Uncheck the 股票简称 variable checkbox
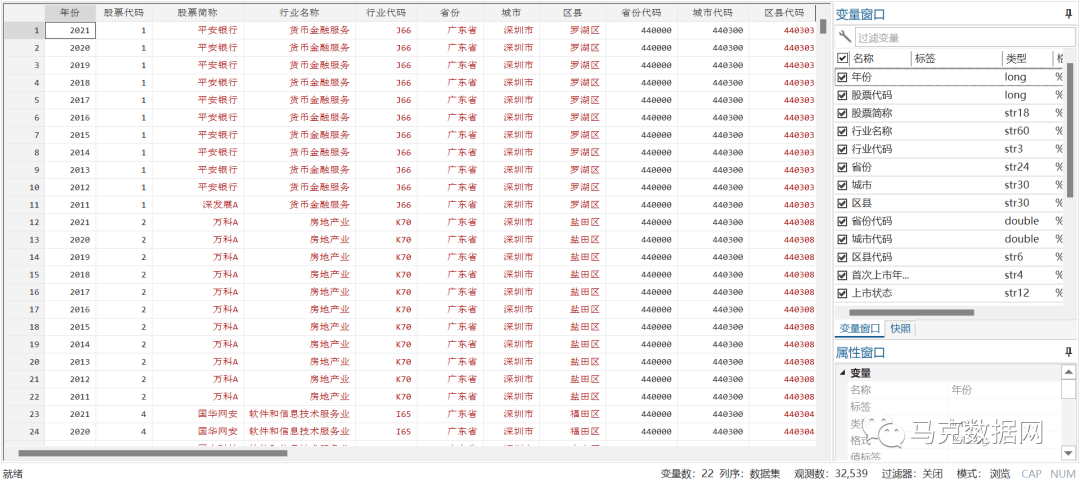1080x480 pixels. pyautogui.click(x=842, y=113)
